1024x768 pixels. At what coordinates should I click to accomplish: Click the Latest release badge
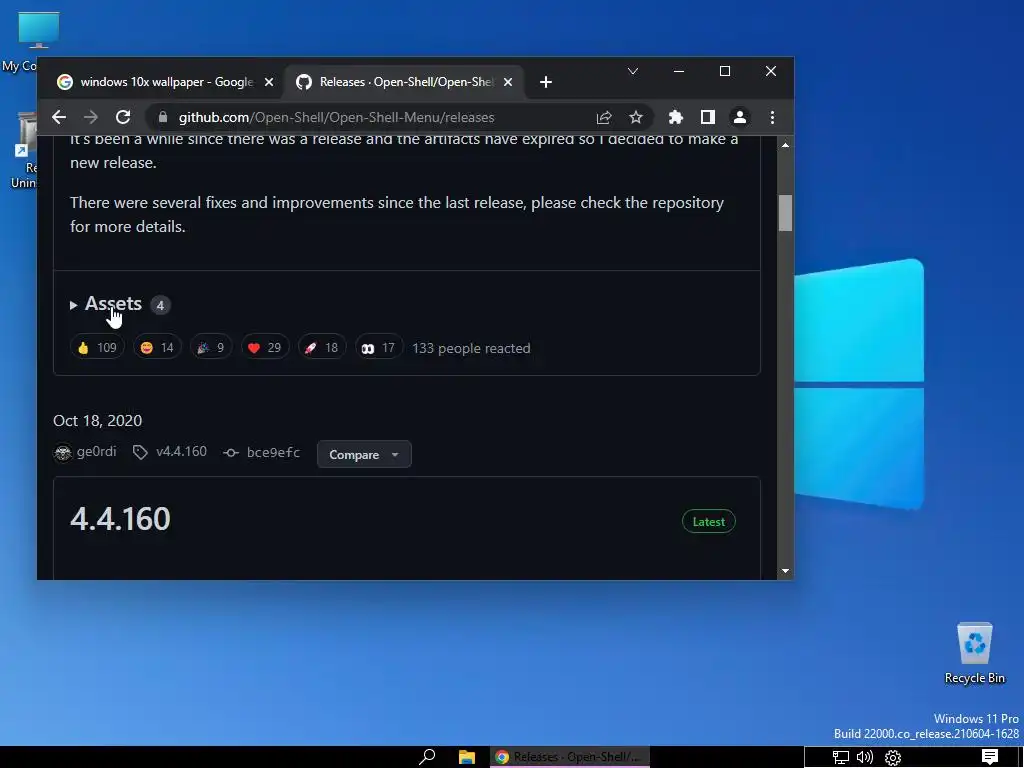[709, 522]
